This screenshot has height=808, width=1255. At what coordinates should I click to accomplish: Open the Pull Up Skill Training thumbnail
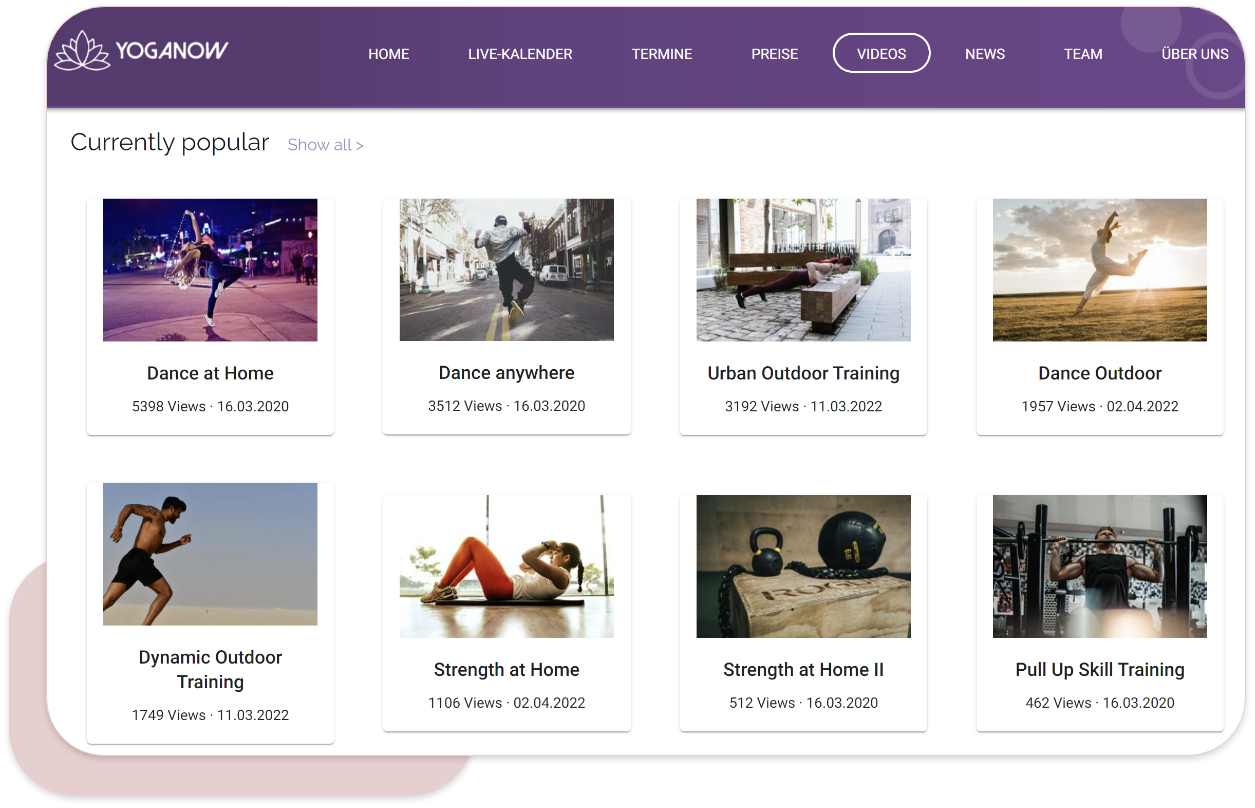tap(1099, 566)
